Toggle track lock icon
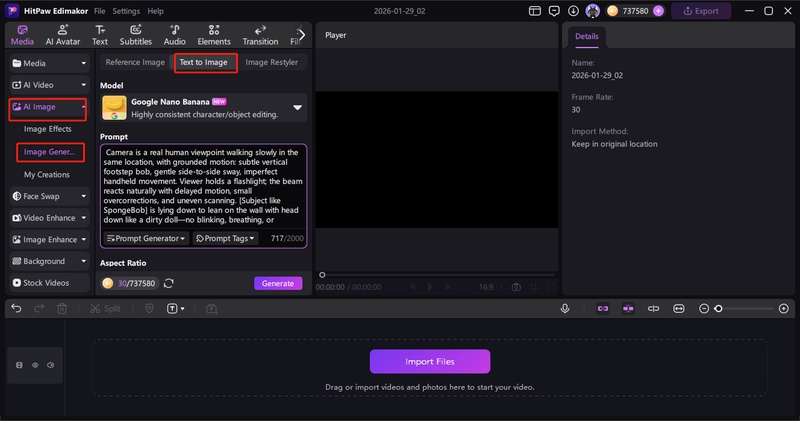 19,365
